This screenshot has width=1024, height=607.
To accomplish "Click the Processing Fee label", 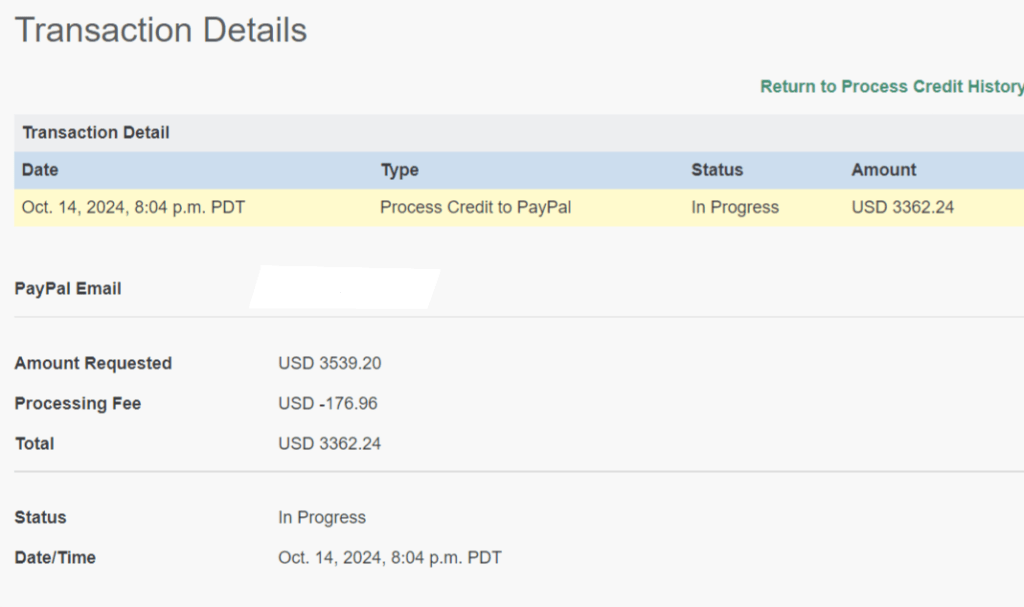I will [78, 404].
